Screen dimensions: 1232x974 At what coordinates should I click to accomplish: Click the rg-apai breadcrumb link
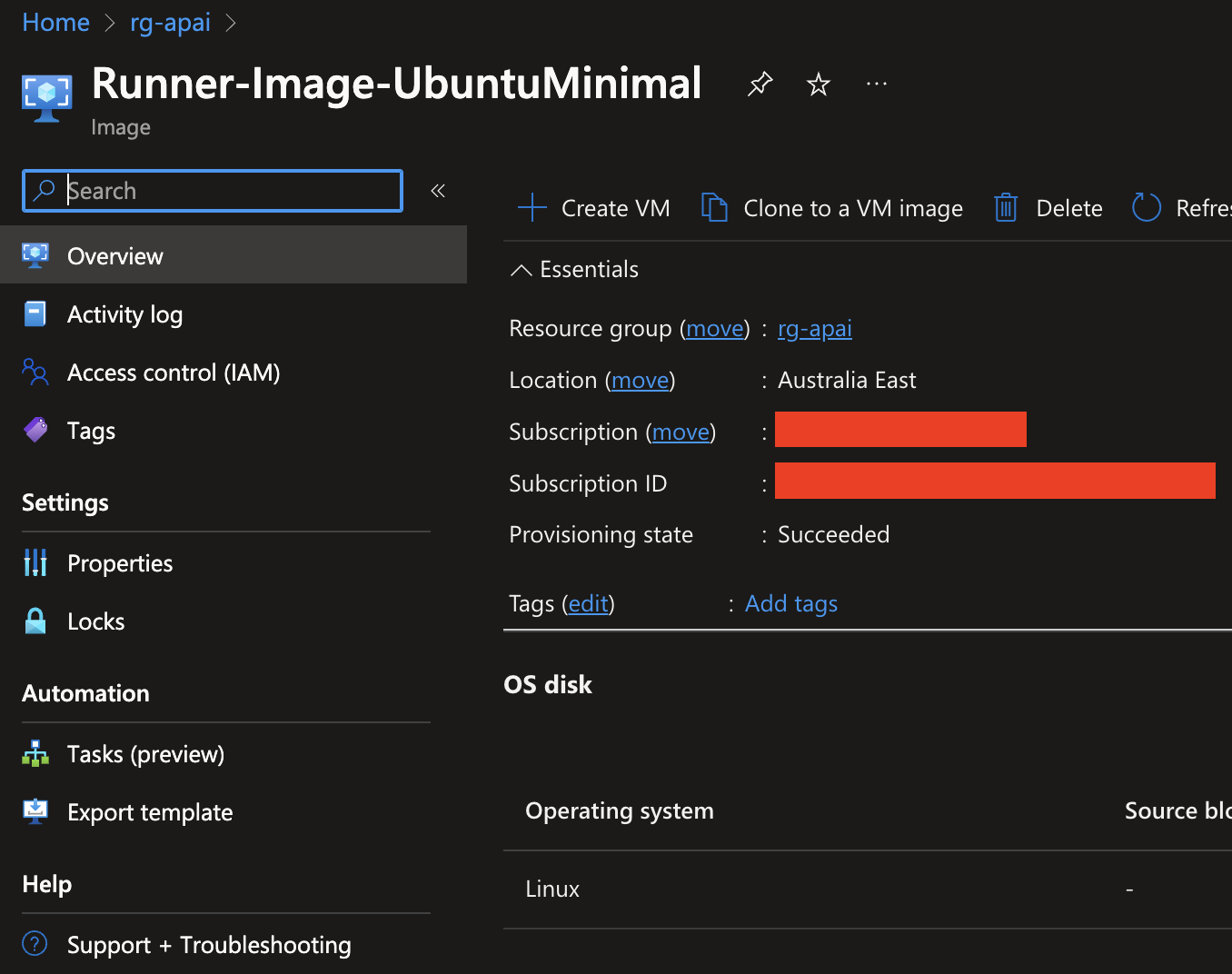point(170,22)
